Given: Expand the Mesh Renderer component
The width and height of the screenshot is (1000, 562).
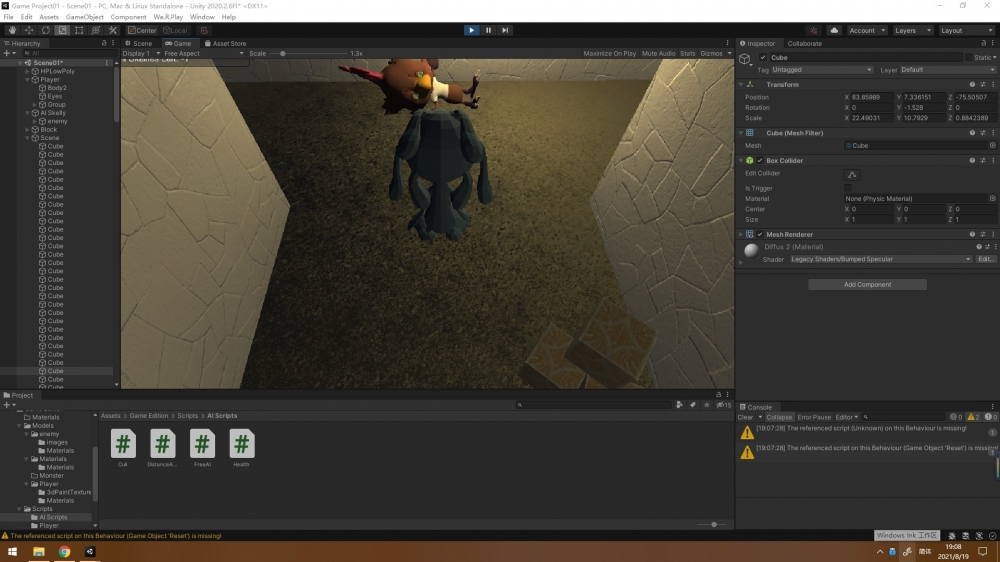Looking at the screenshot, I should click(x=741, y=234).
